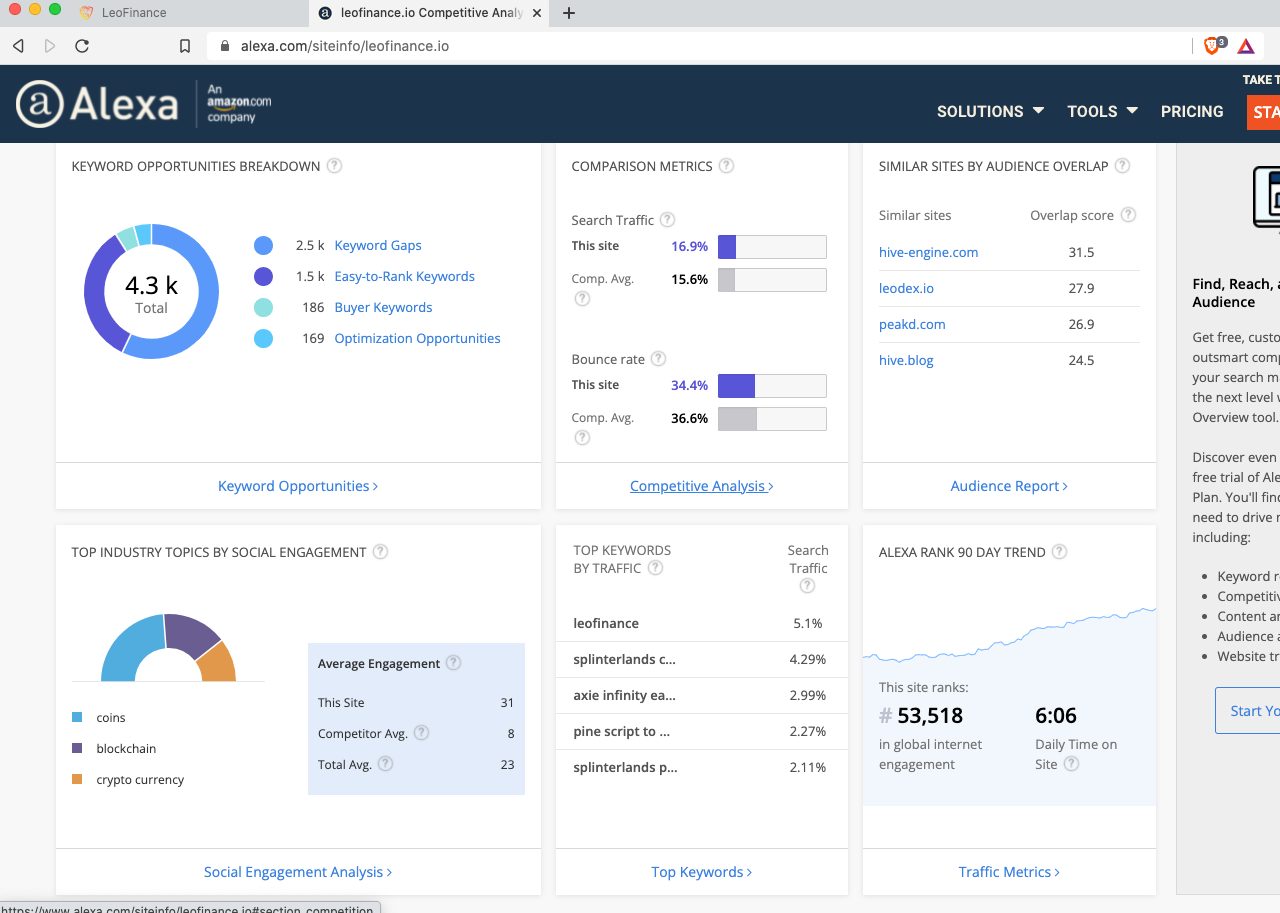The height and width of the screenshot is (913, 1280).
Task: Open the Competitive Analysis link
Action: click(702, 486)
